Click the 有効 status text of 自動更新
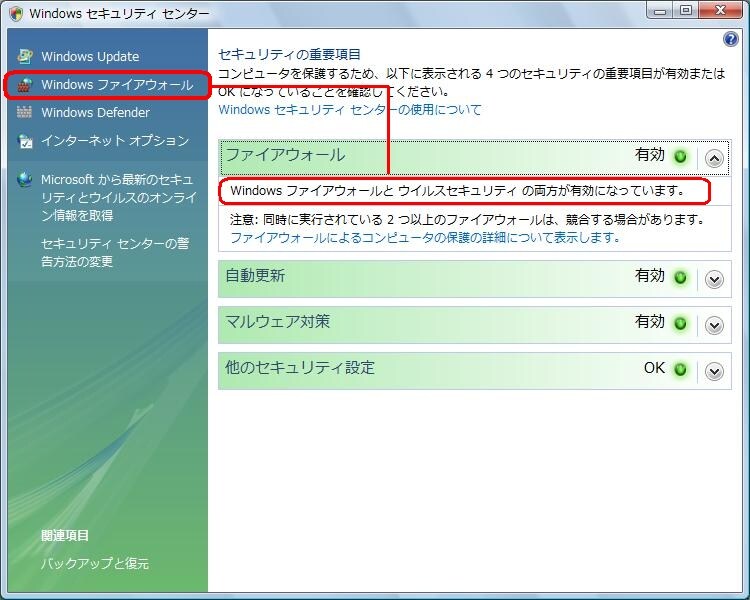Image resolution: width=750 pixels, height=600 pixels. (x=650, y=276)
